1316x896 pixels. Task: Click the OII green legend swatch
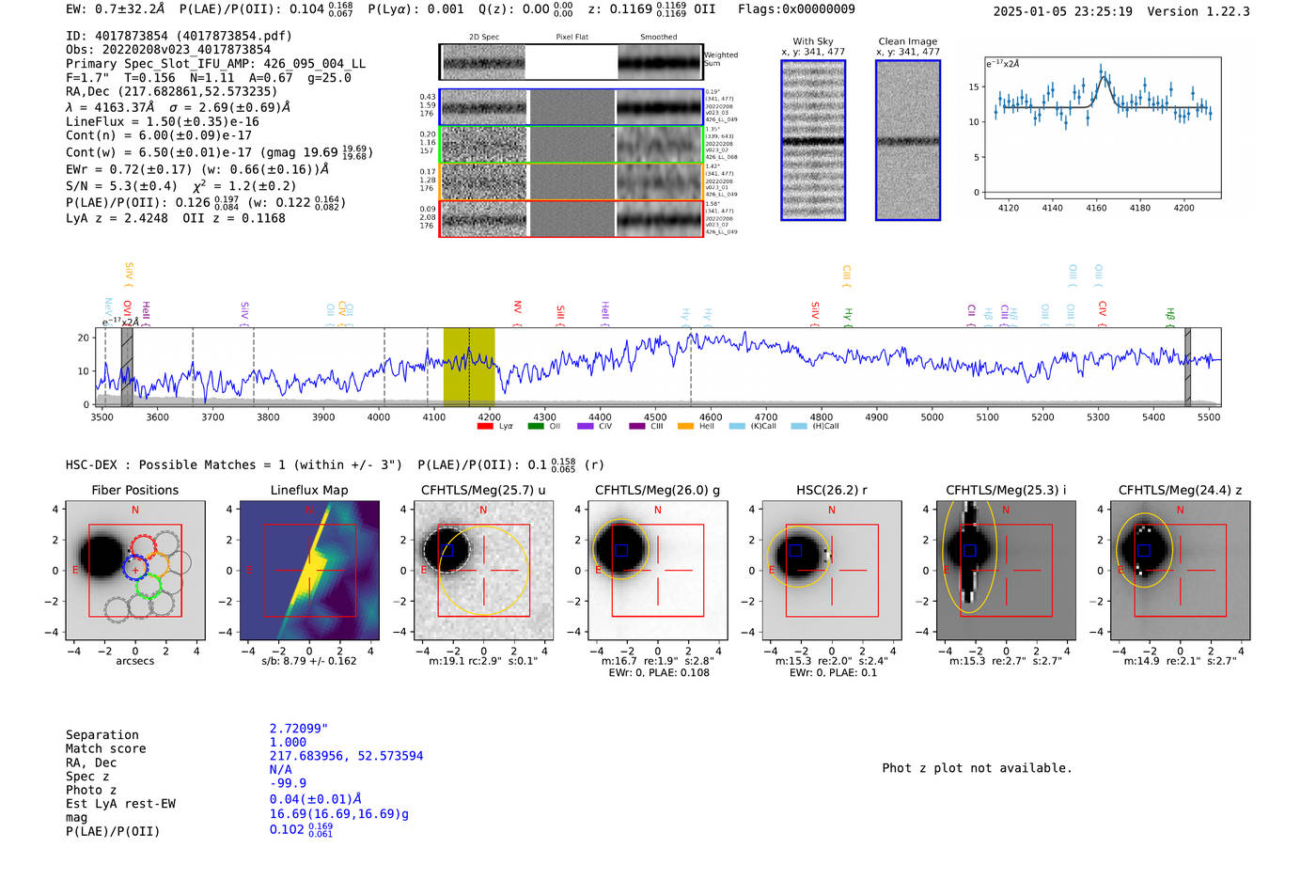(536, 426)
